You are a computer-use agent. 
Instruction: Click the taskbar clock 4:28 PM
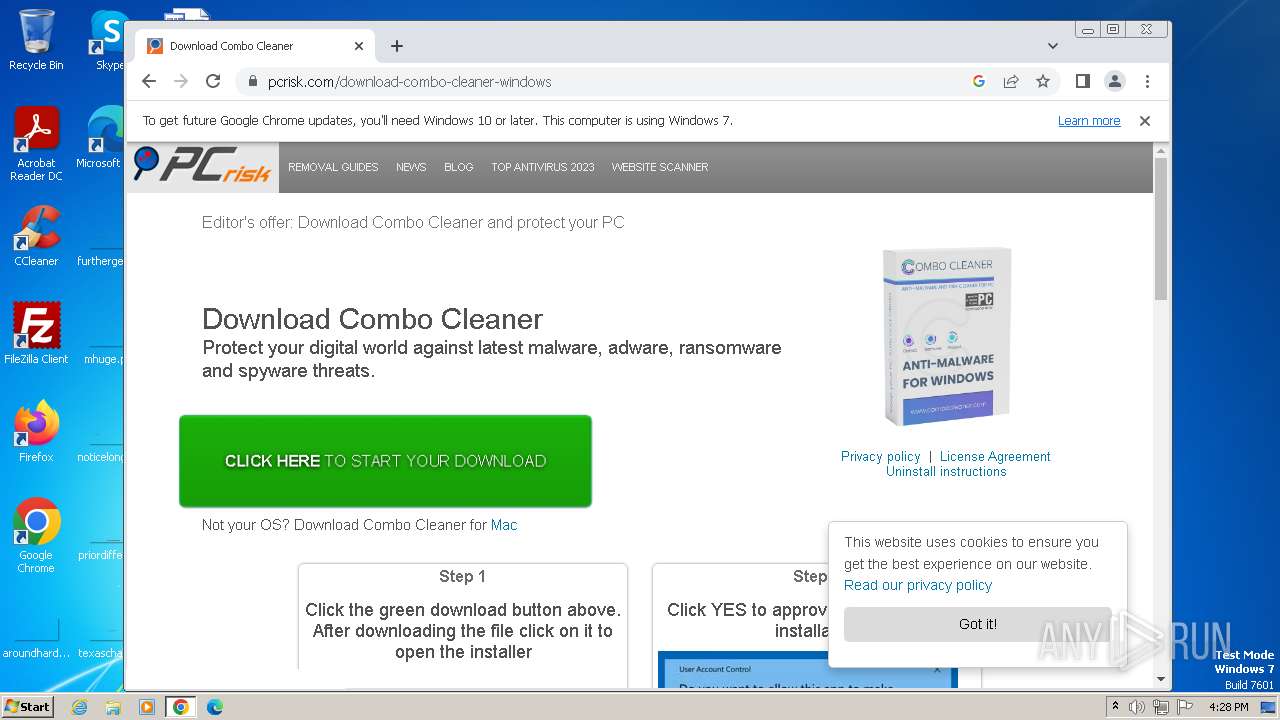[1228, 707]
